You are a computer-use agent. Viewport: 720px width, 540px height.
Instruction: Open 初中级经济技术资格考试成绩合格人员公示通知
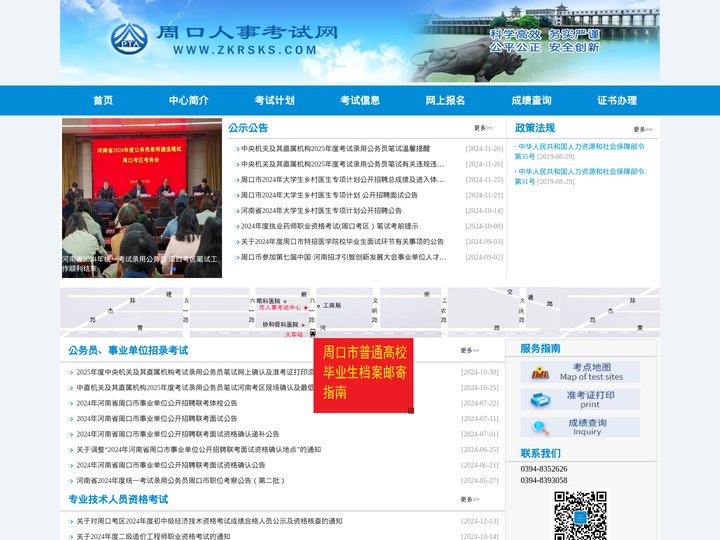click(x=209, y=521)
